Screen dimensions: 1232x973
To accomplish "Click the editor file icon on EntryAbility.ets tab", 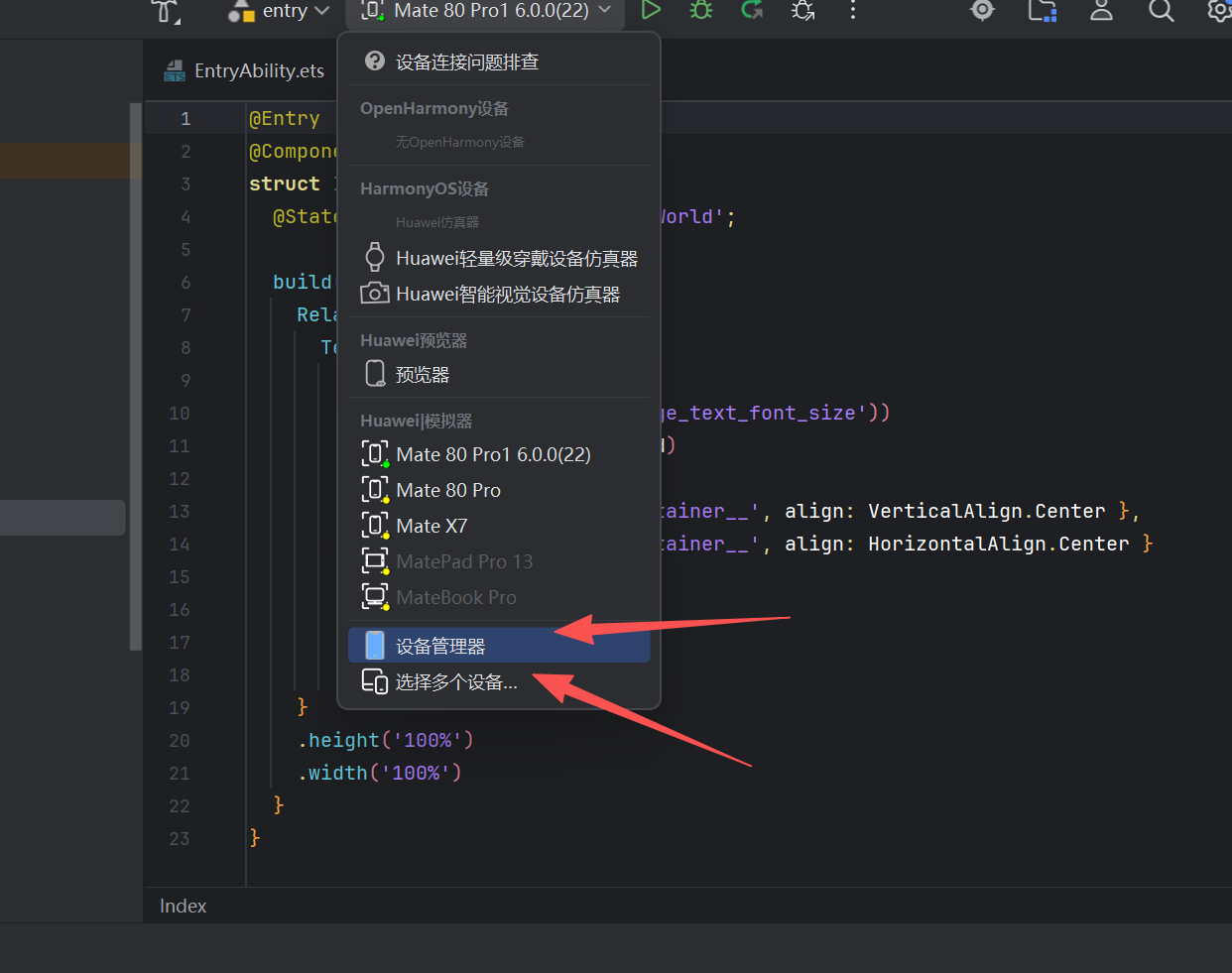I will 175,70.
